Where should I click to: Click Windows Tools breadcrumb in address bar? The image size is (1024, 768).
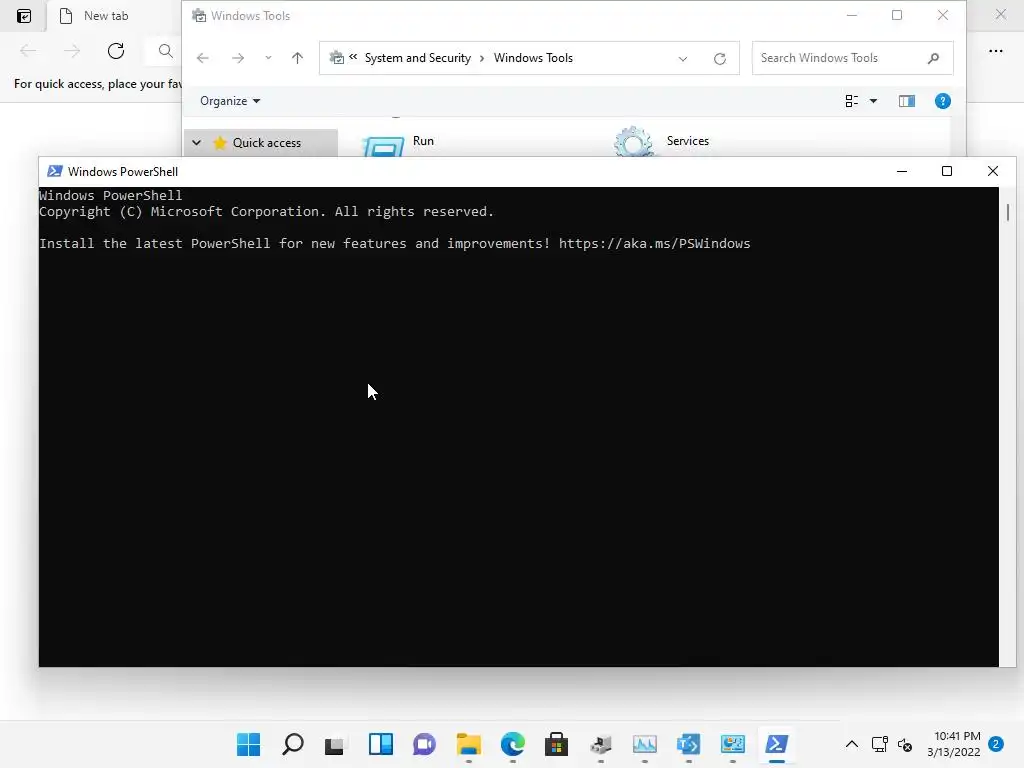533,58
